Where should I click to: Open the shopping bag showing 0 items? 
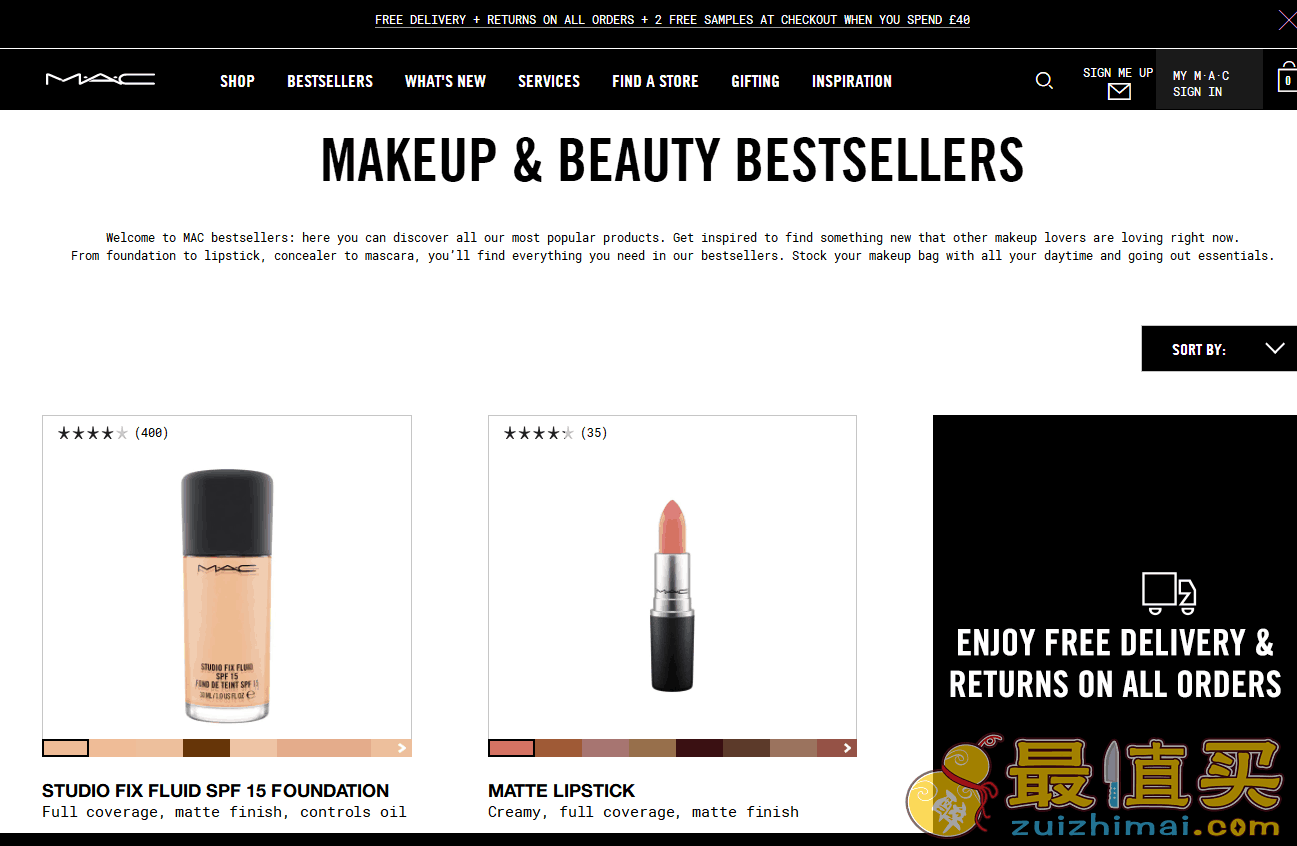pos(1287,79)
